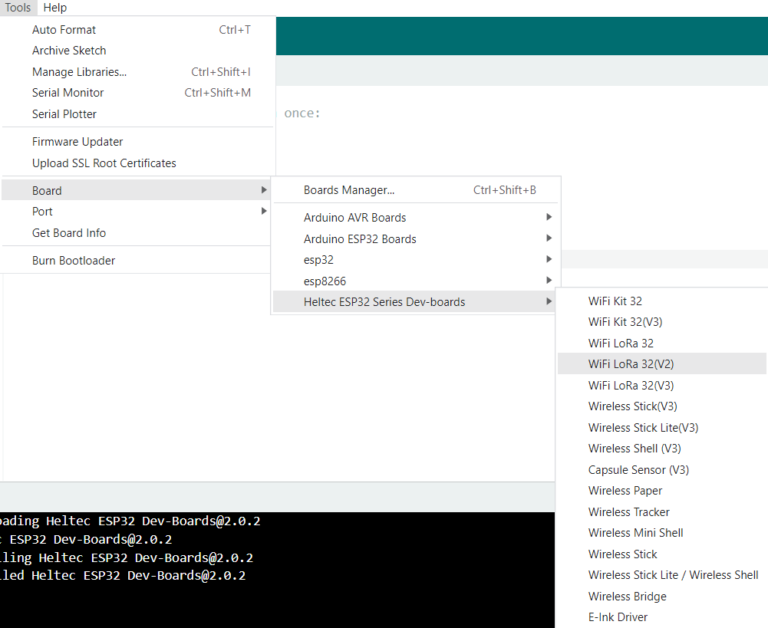Select Archive Sketch menu entry
The width and height of the screenshot is (768, 628).
[69, 51]
